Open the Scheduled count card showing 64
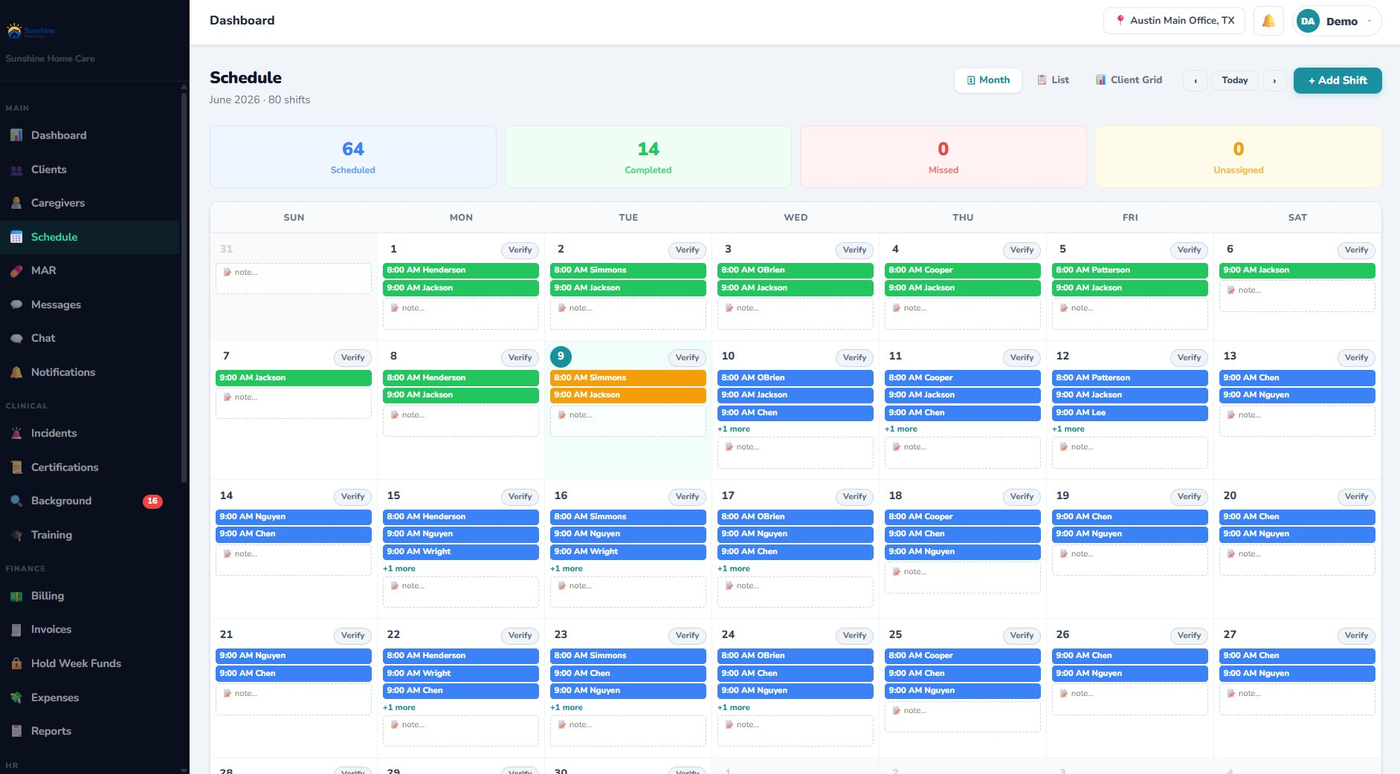 click(x=353, y=157)
